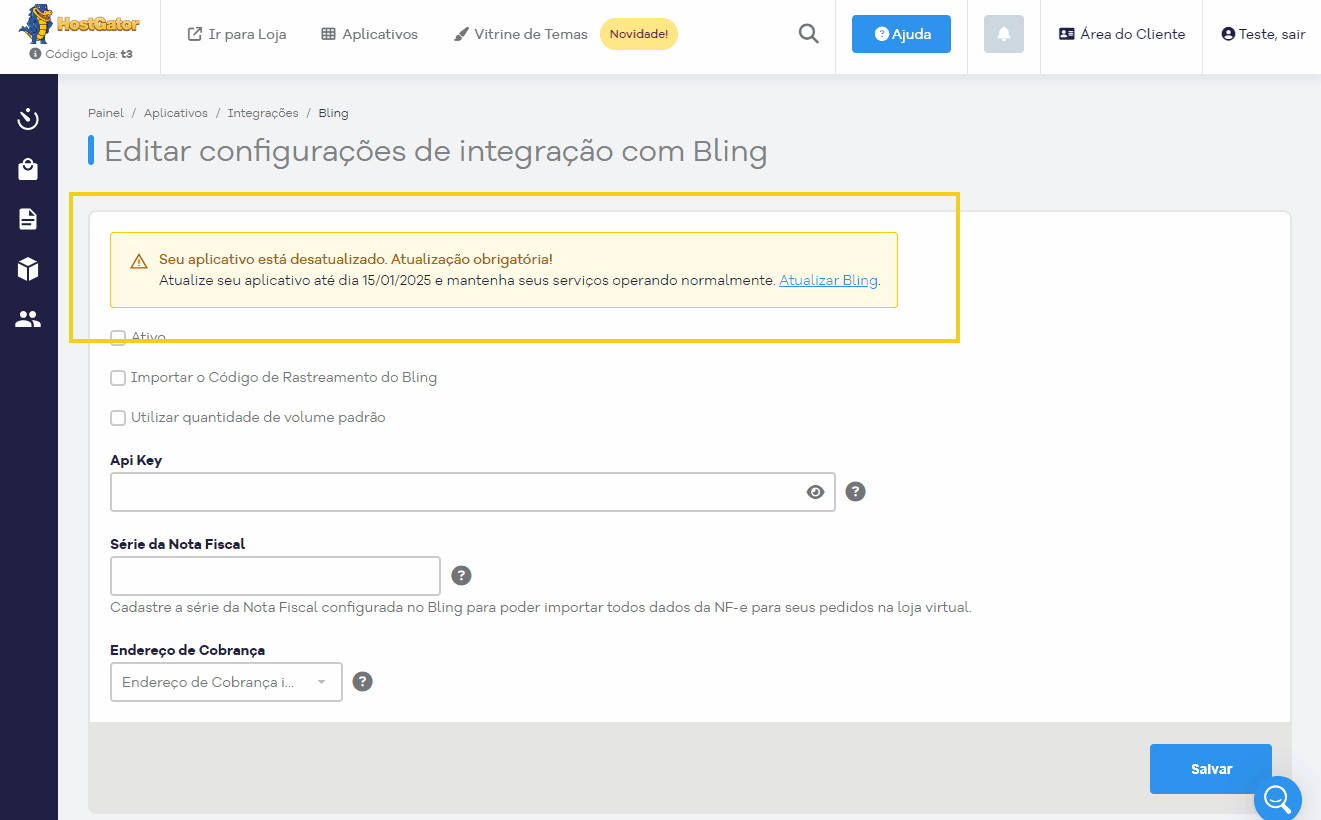
Task: Toggle Api Key visibility eye icon
Action: point(816,492)
